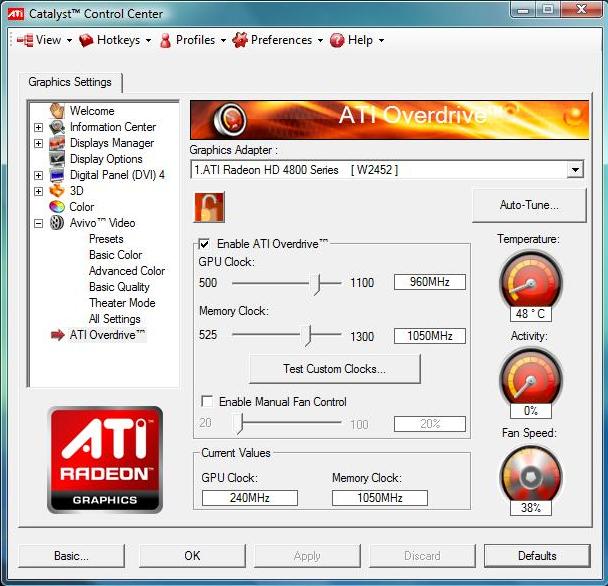Click the Information Center magnifier icon
Screen dimensions: 608x586
click(x=57, y=127)
